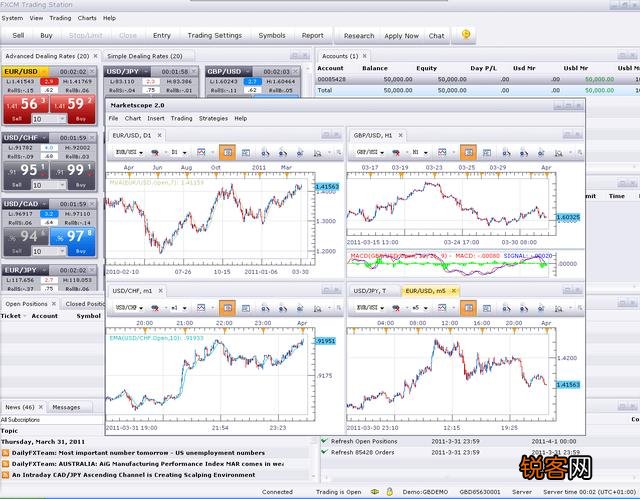Click compare-symbol icon in USD/CHF, m1 toolbar
The height and width of the screenshot is (499, 640).
click(155, 308)
